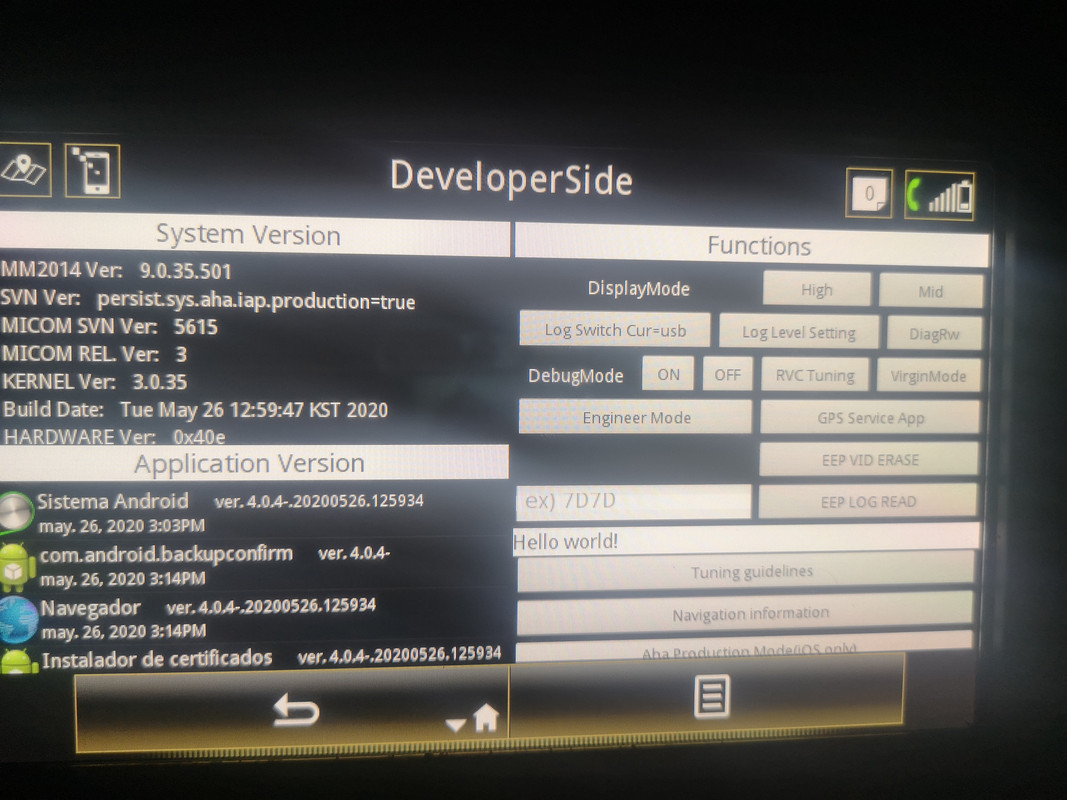
Task: Select HARDWARE Ver 0x40e line
Action: click(x=114, y=436)
